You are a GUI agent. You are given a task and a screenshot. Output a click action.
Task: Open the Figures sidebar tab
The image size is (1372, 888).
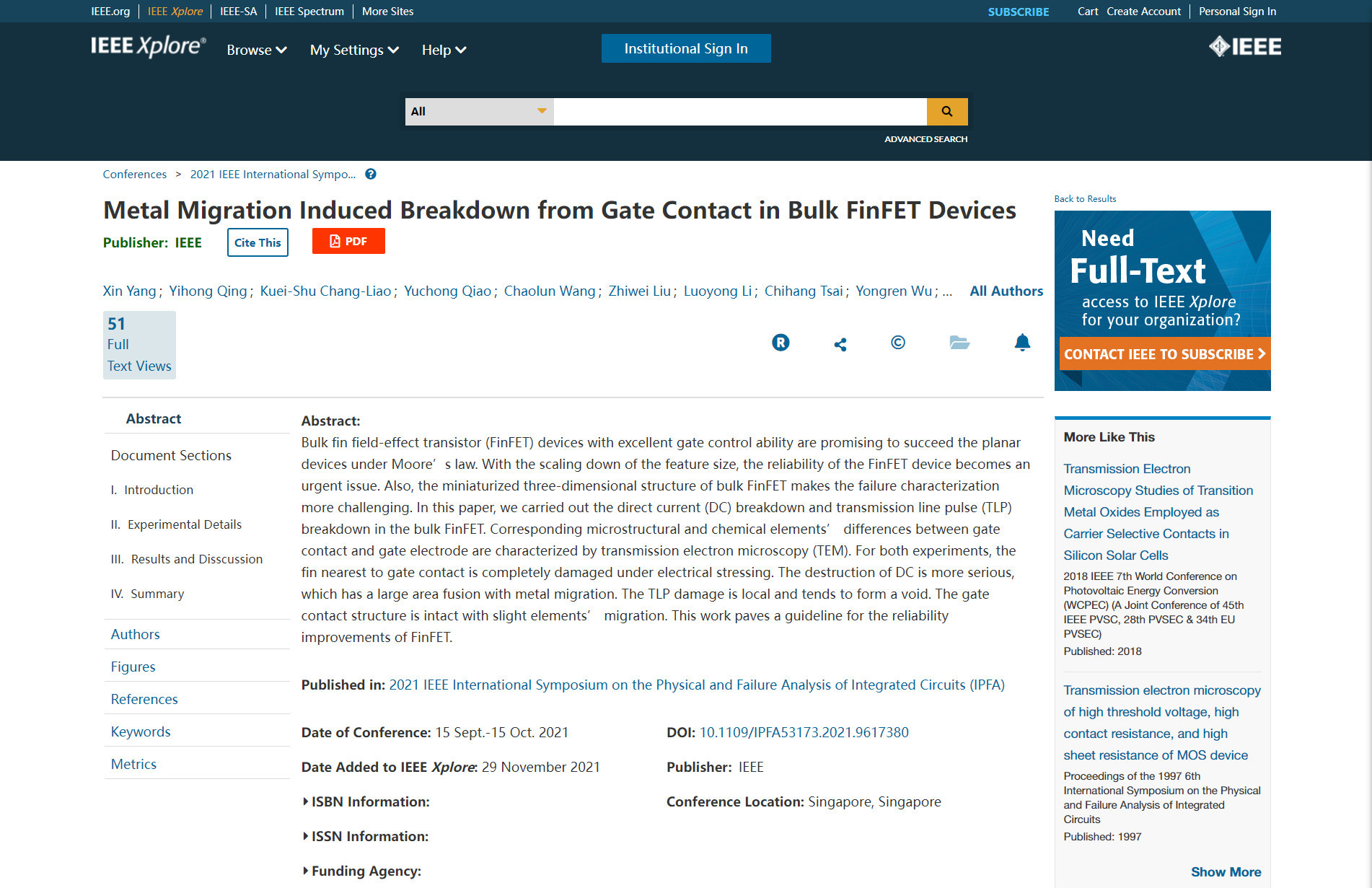pos(133,667)
